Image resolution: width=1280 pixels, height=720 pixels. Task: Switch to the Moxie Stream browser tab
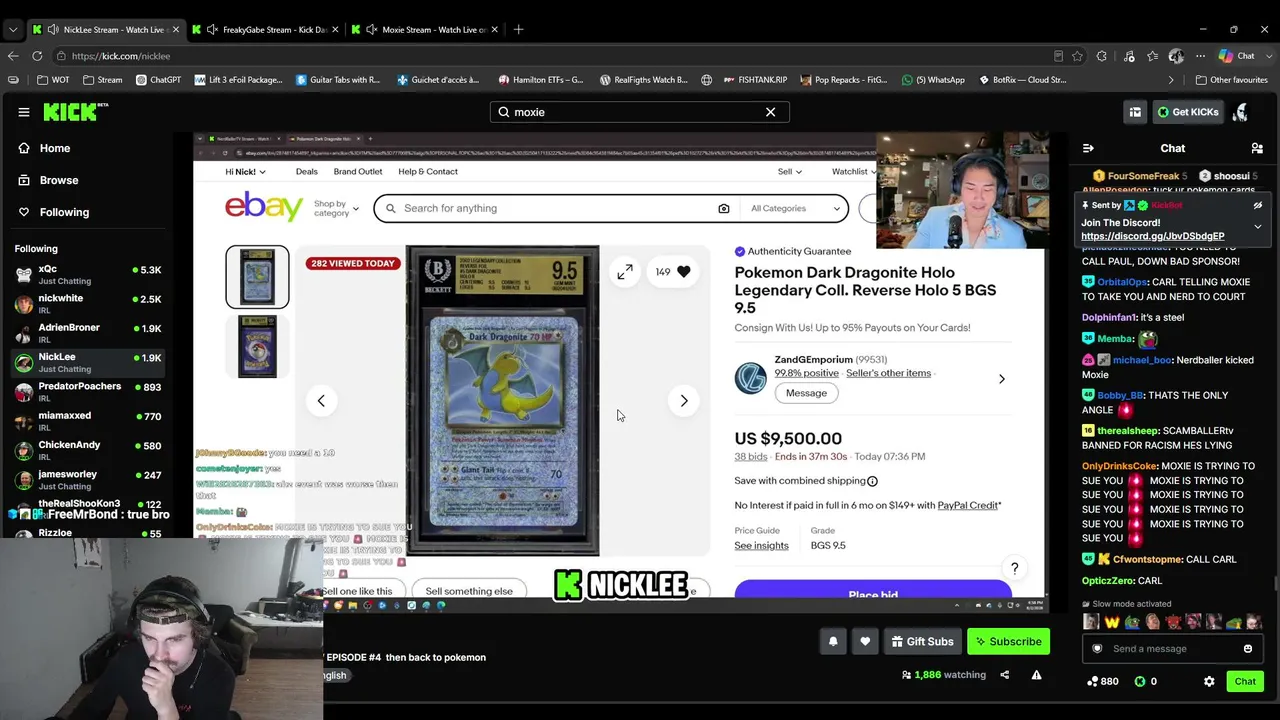[425, 29]
